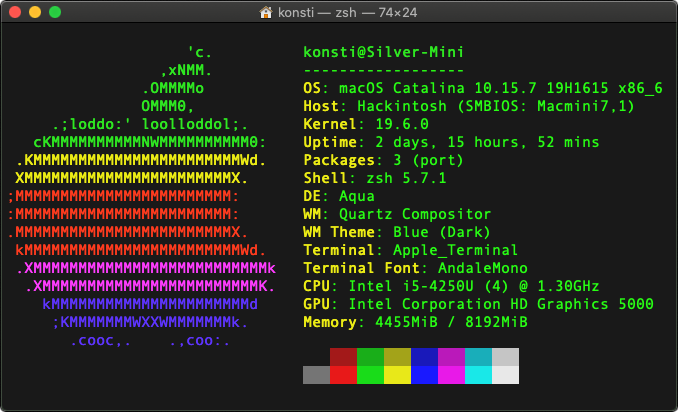
Task: Click the dark cyan swatch in top row
Action: (x=478, y=357)
